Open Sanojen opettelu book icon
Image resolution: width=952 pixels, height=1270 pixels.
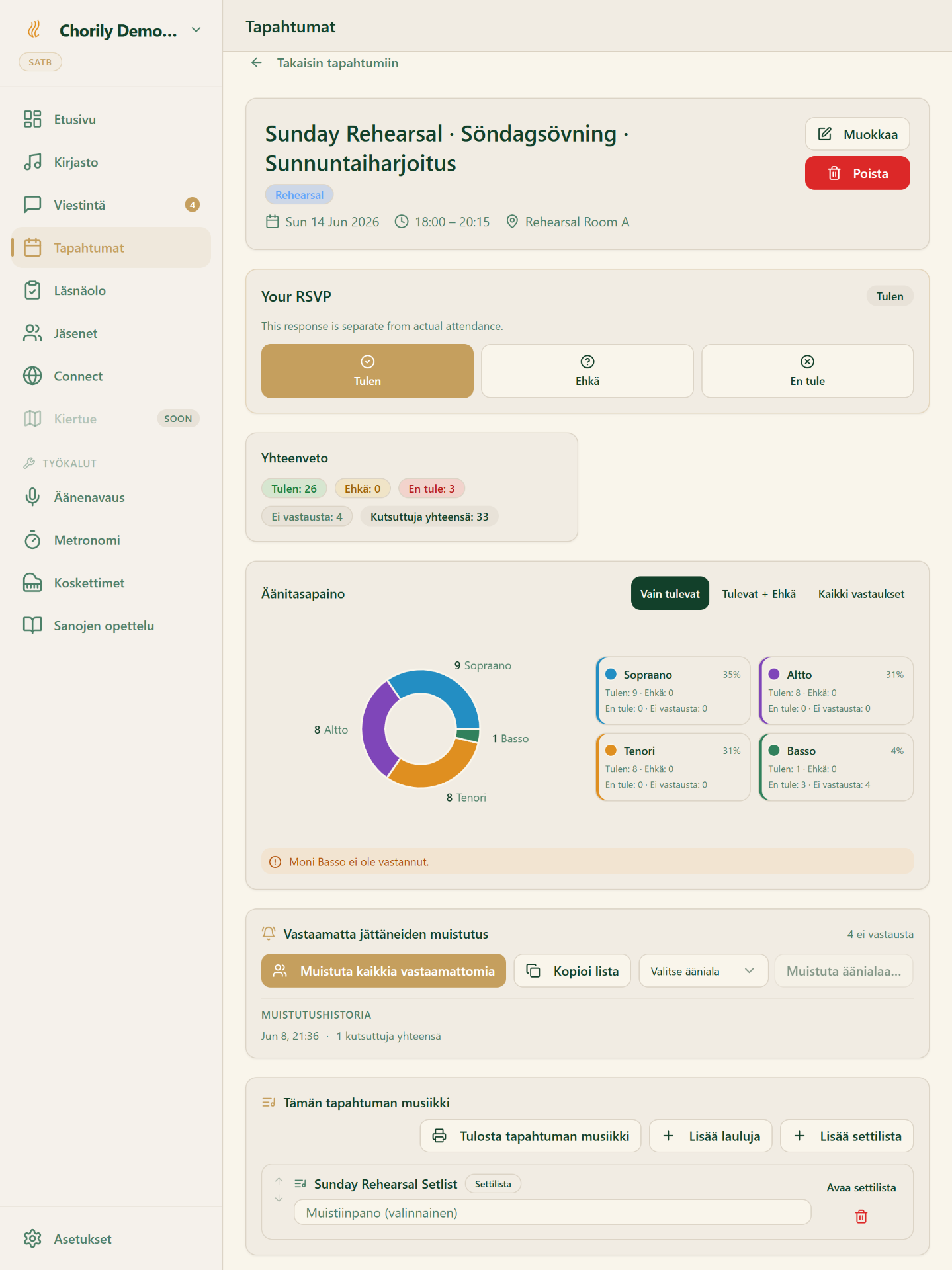[x=32, y=626]
